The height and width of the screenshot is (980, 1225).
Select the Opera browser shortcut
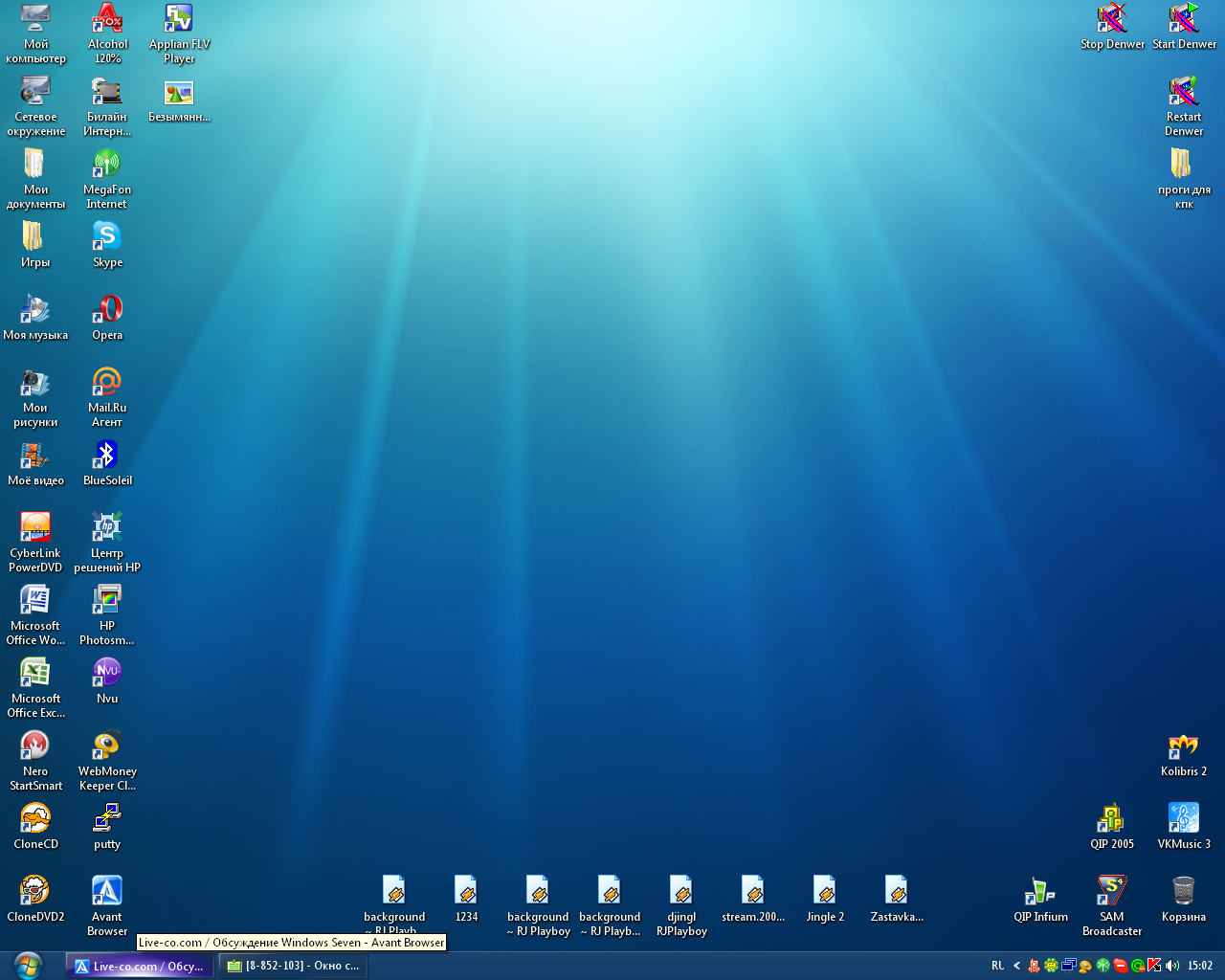tap(107, 310)
